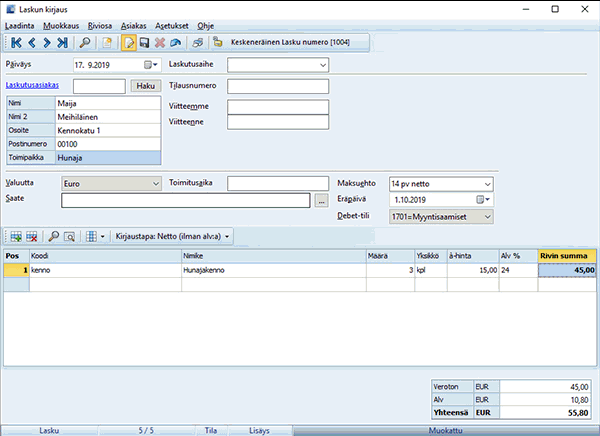Save the invoice with the floppy disk icon
The height and width of the screenshot is (436, 600).
(144, 43)
